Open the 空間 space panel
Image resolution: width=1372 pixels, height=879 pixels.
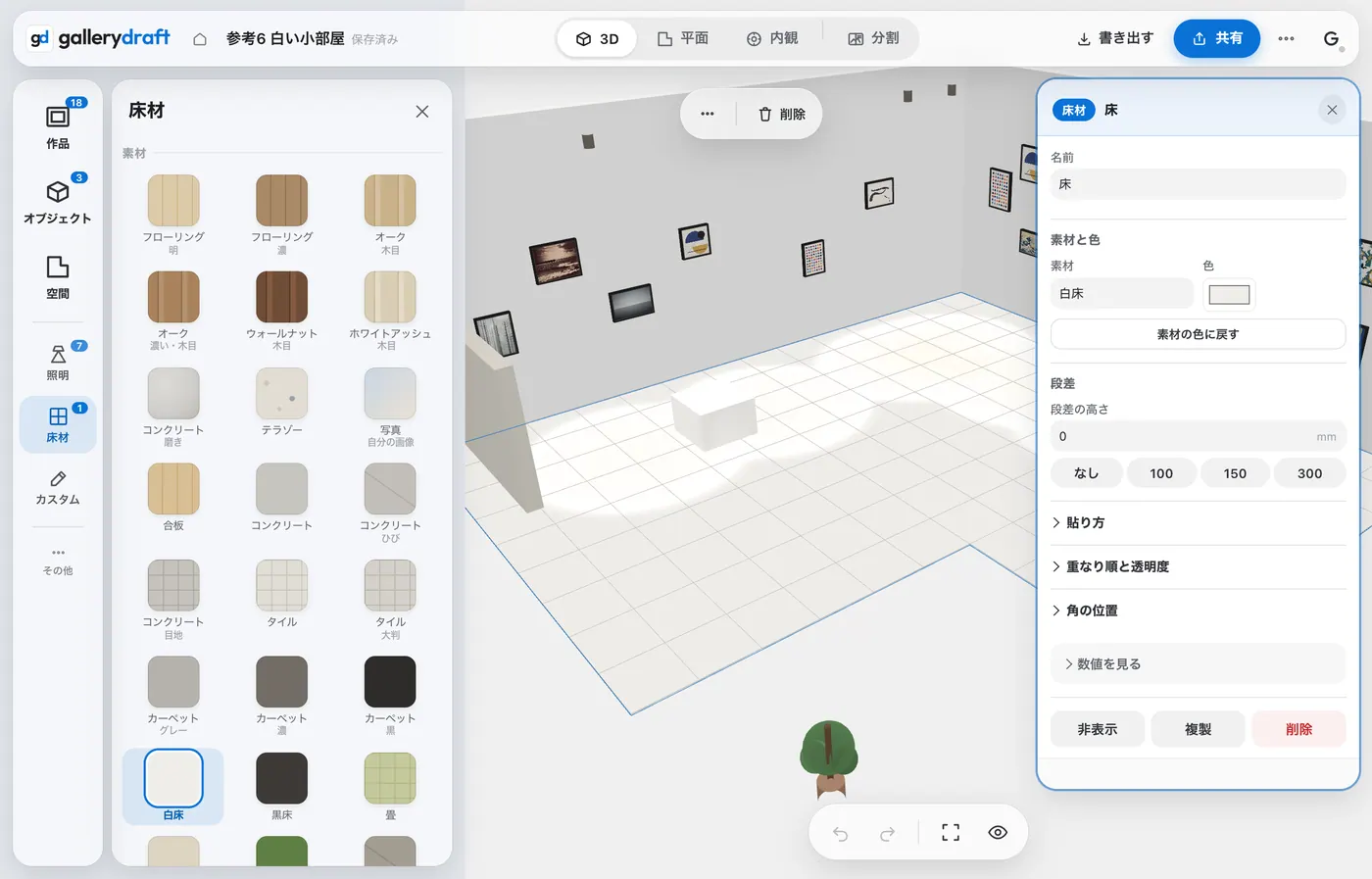click(x=58, y=276)
